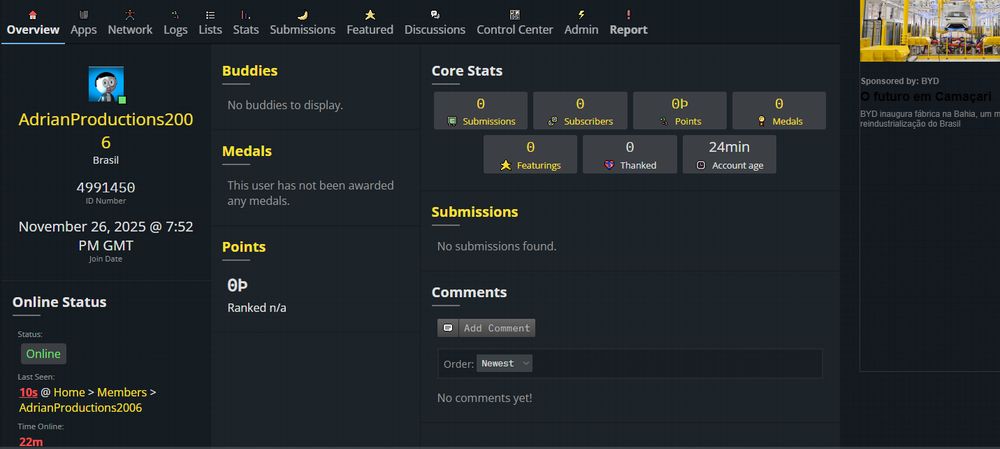Click the Network tab icon

[x=130, y=15]
